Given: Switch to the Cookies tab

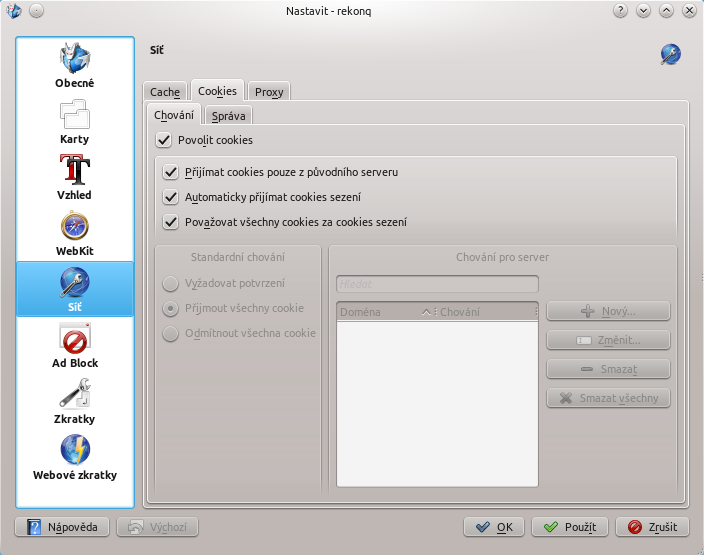Looking at the screenshot, I should 217,91.
